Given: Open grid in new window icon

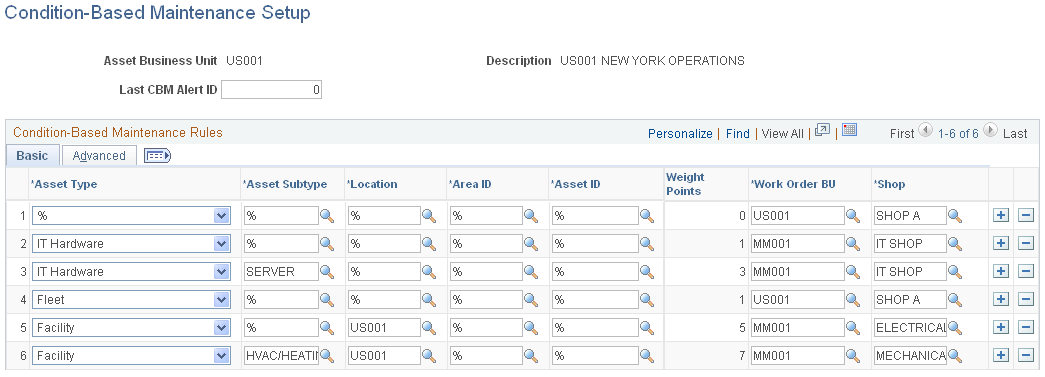Looking at the screenshot, I should click(822, 130).
